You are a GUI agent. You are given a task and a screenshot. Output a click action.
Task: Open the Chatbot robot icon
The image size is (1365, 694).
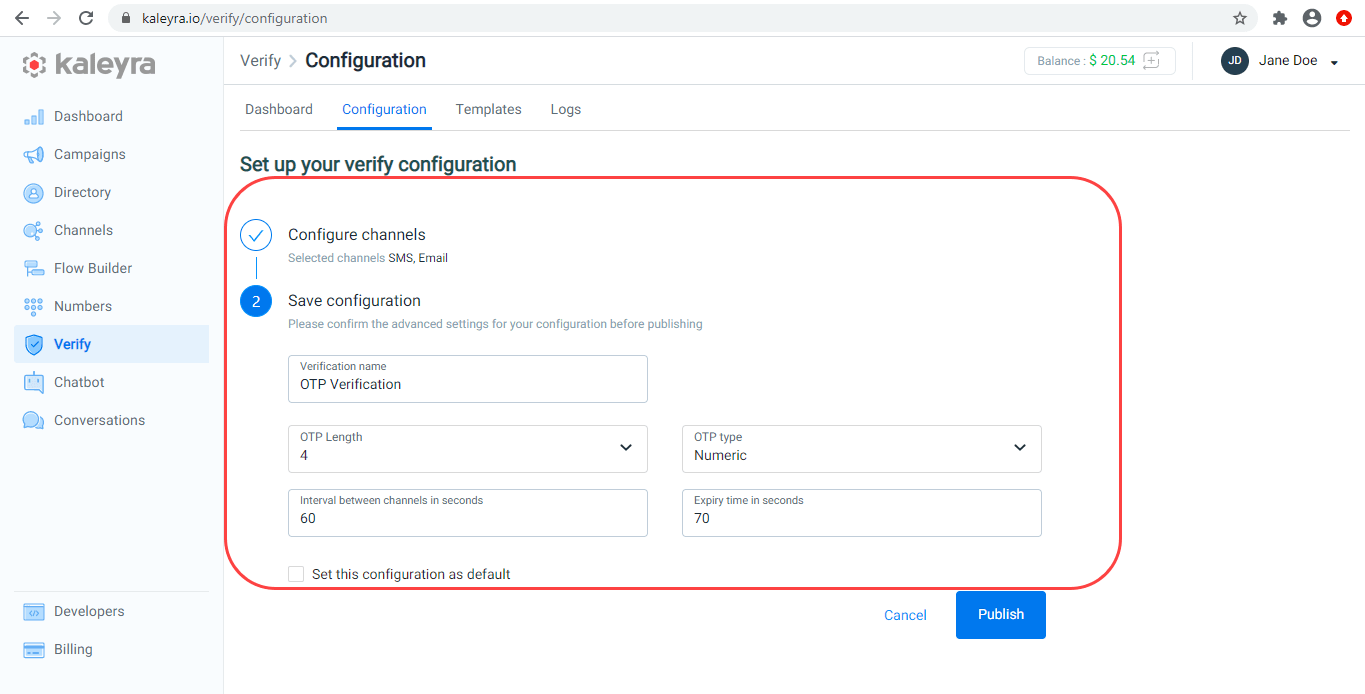(x=34, y=383)
